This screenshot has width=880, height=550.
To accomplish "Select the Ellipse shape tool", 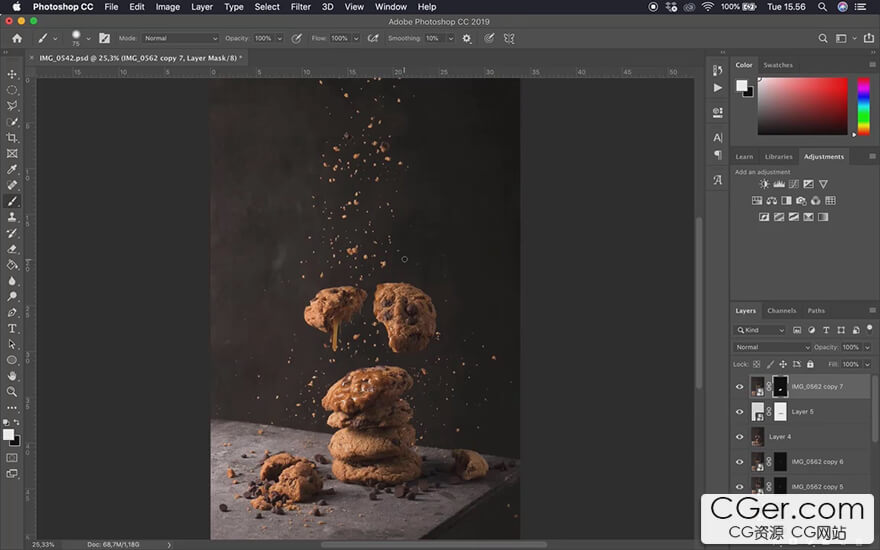I will [x=12, y=360].
